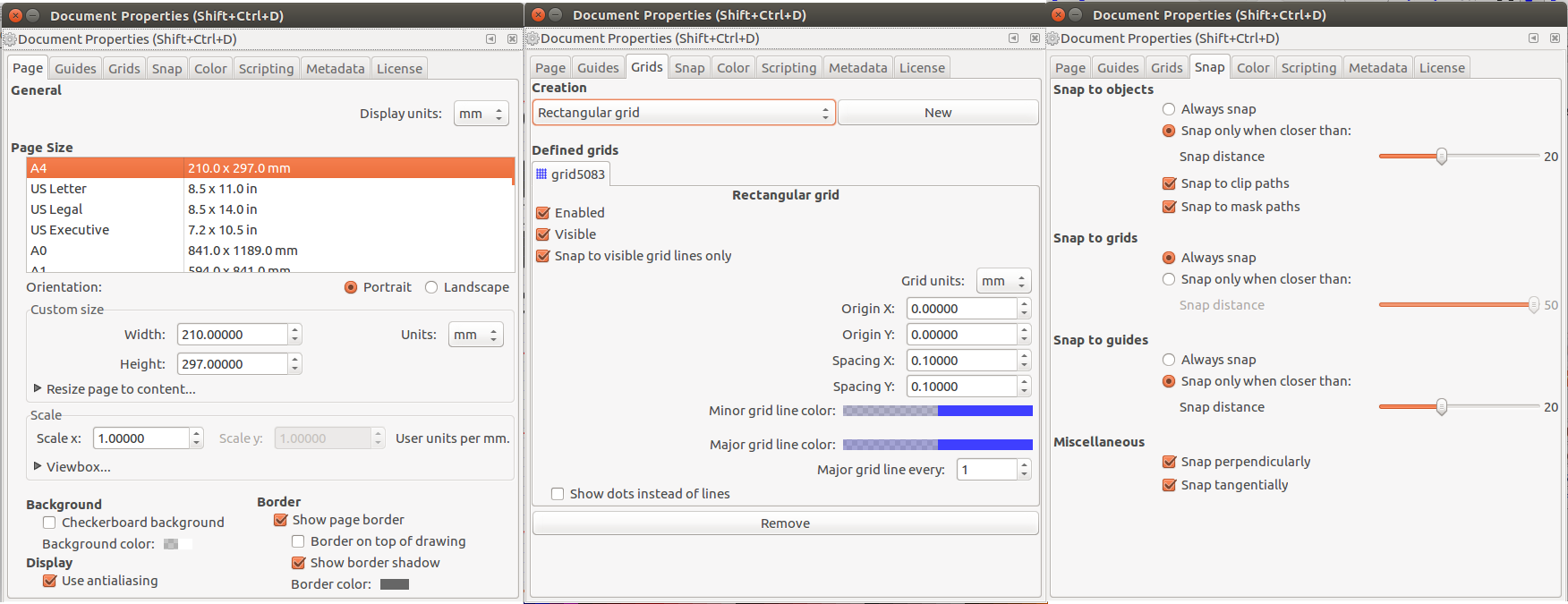Click the iconify button in right window dock header
This screenshot has height=604, width=1568.
[x=1533, y=38]
